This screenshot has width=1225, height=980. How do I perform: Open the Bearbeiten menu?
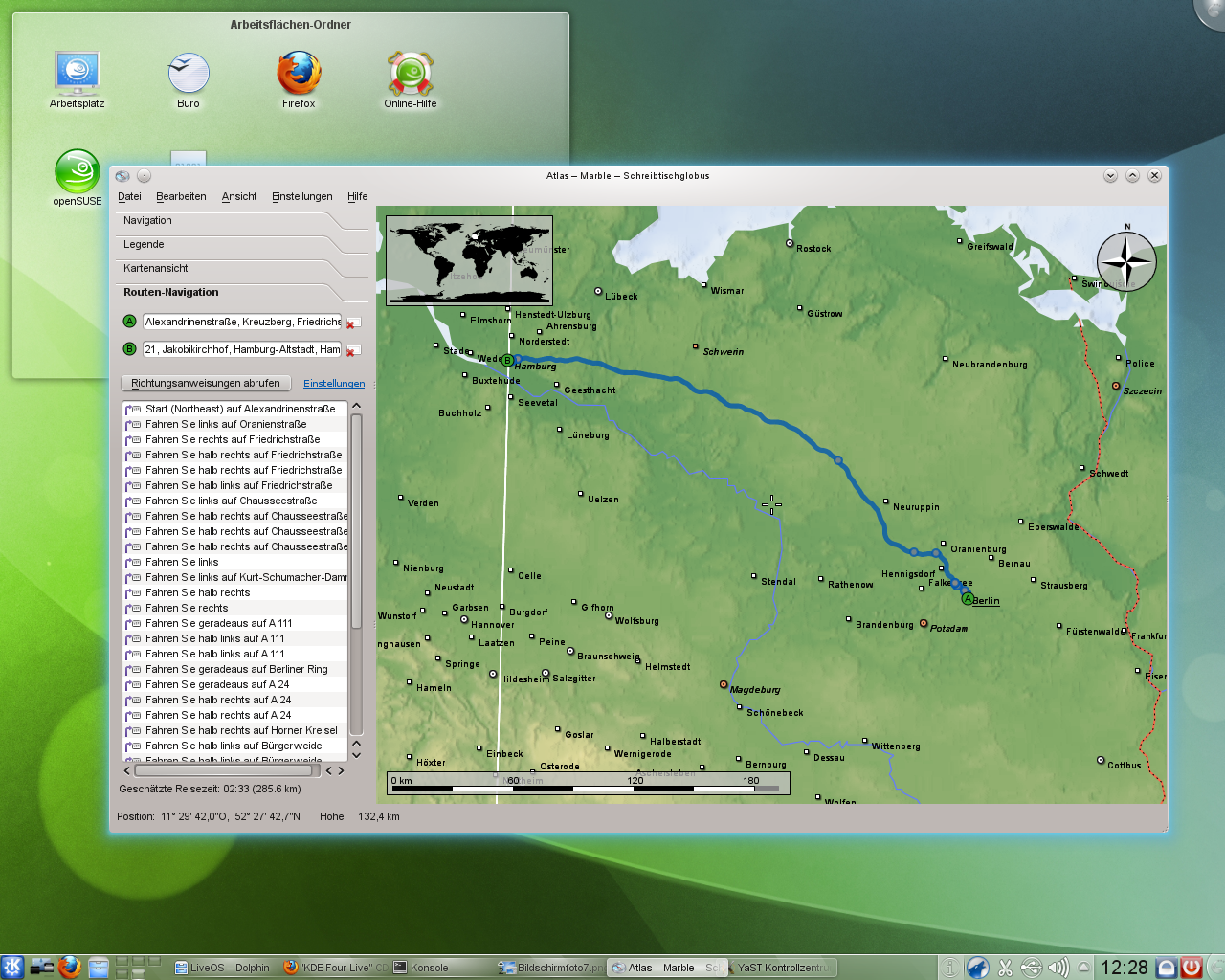pyautogui.click(x=181, y=197)
